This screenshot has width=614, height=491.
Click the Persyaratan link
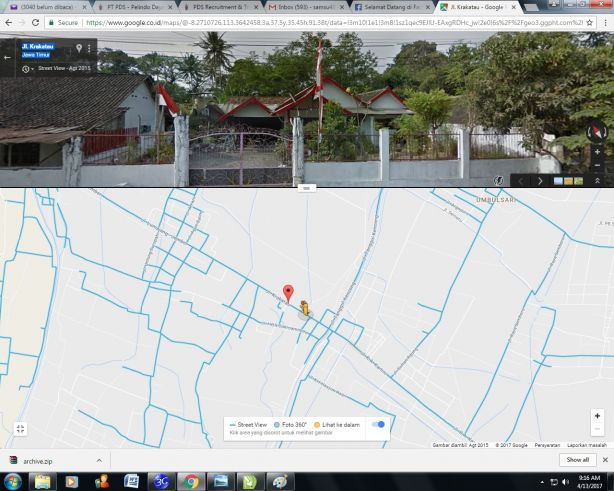(x=547, y=444)
